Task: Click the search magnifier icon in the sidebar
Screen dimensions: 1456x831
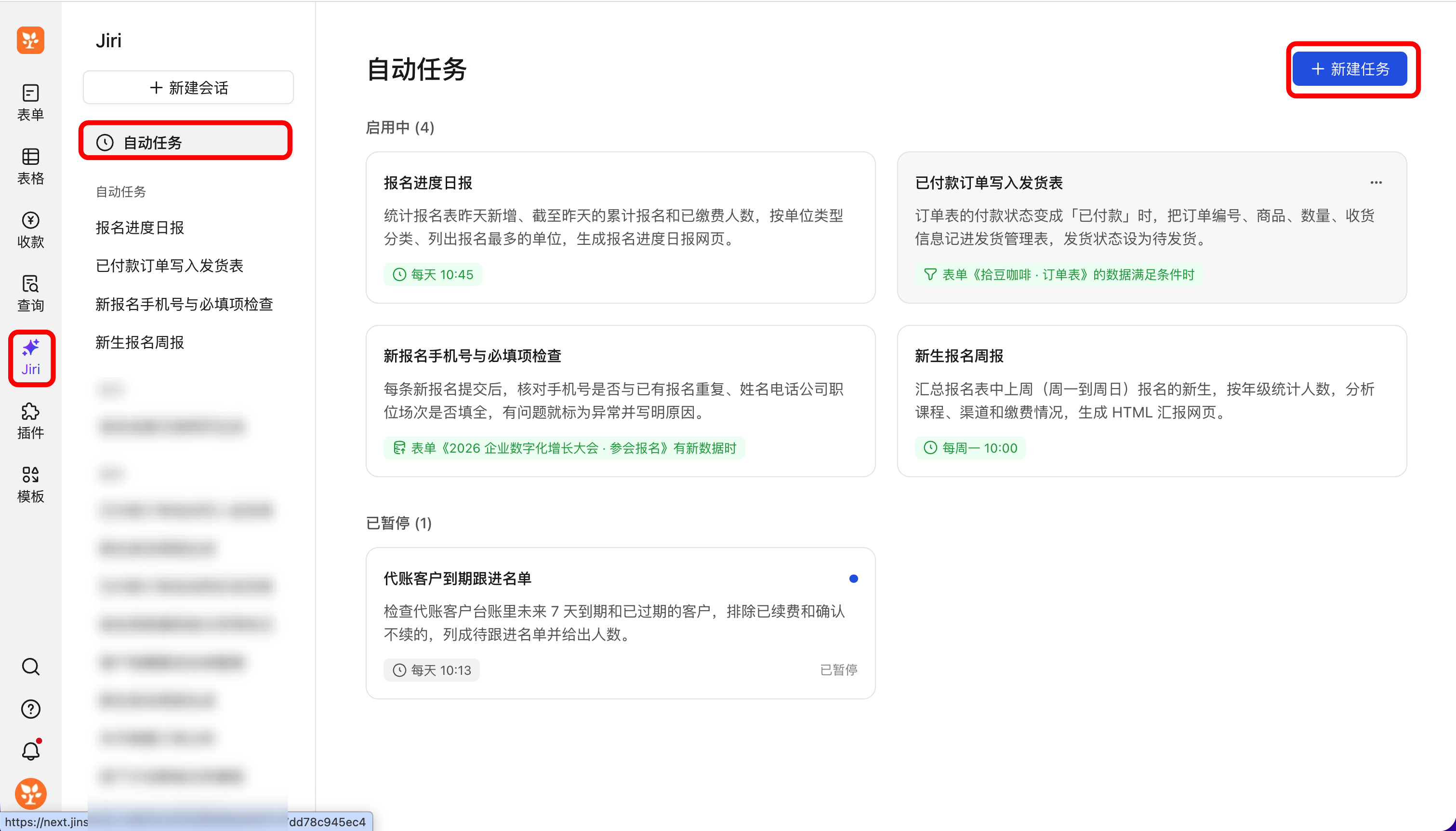Action: 31,667
